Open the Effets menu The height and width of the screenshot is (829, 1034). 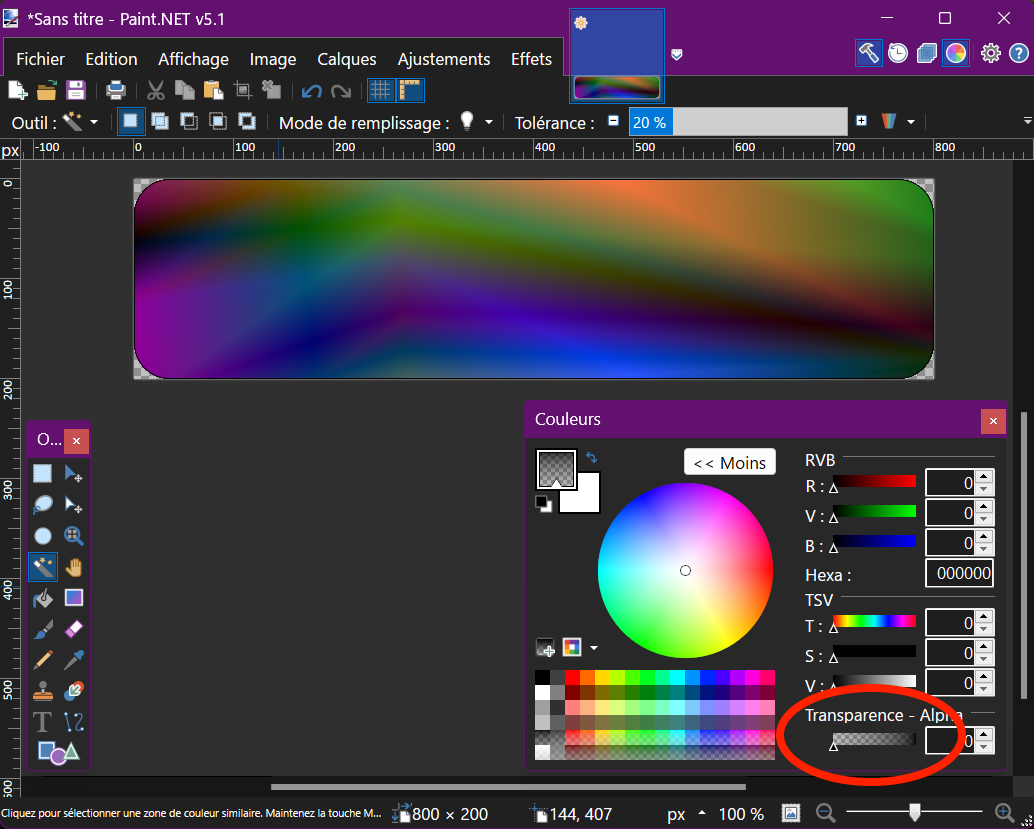coord(532,59)
